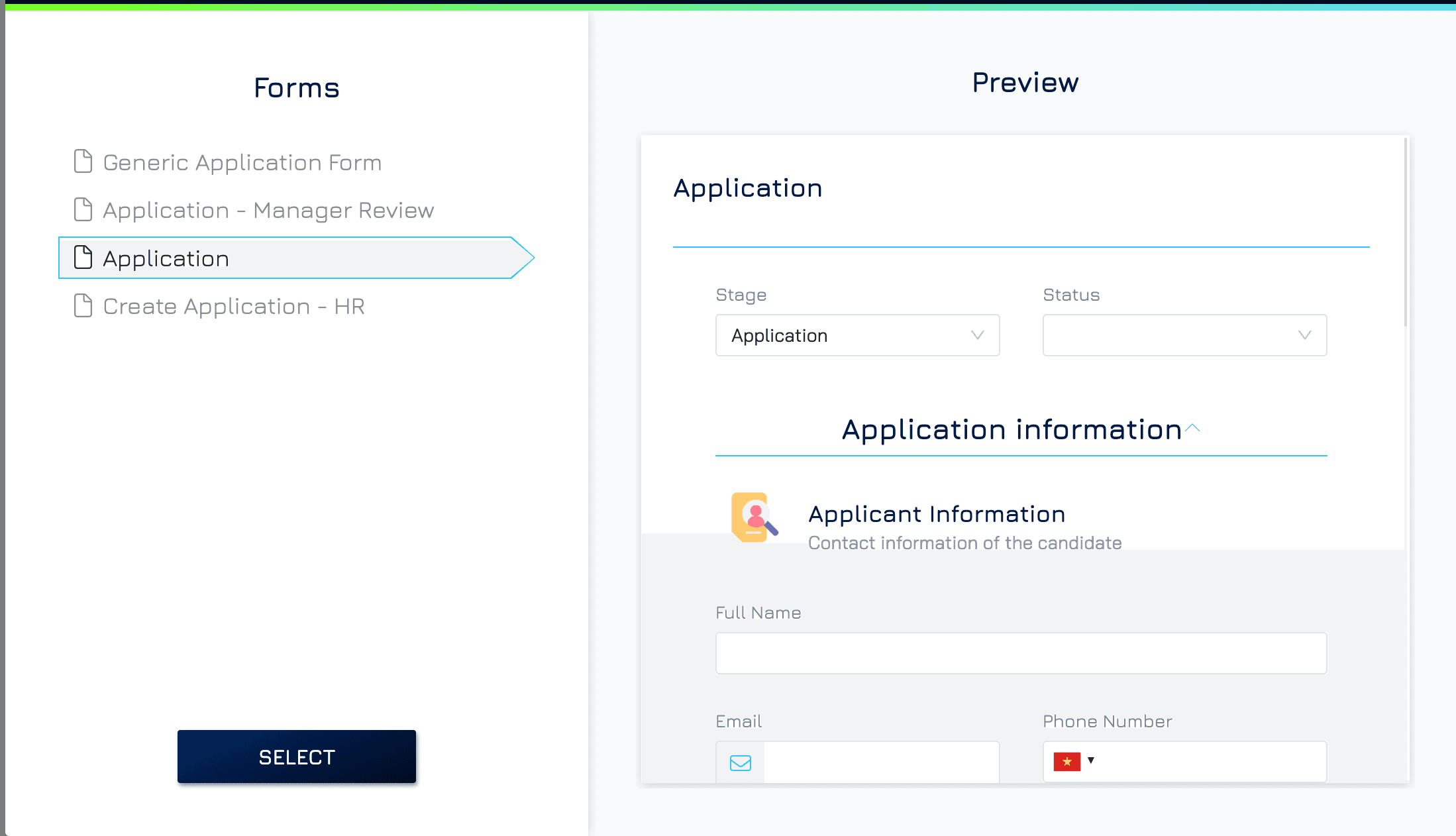The width and height of the screenshot is (1456, 836).
Task: Click the preview panel vertical scrollbar
Action: [1406, 232]
